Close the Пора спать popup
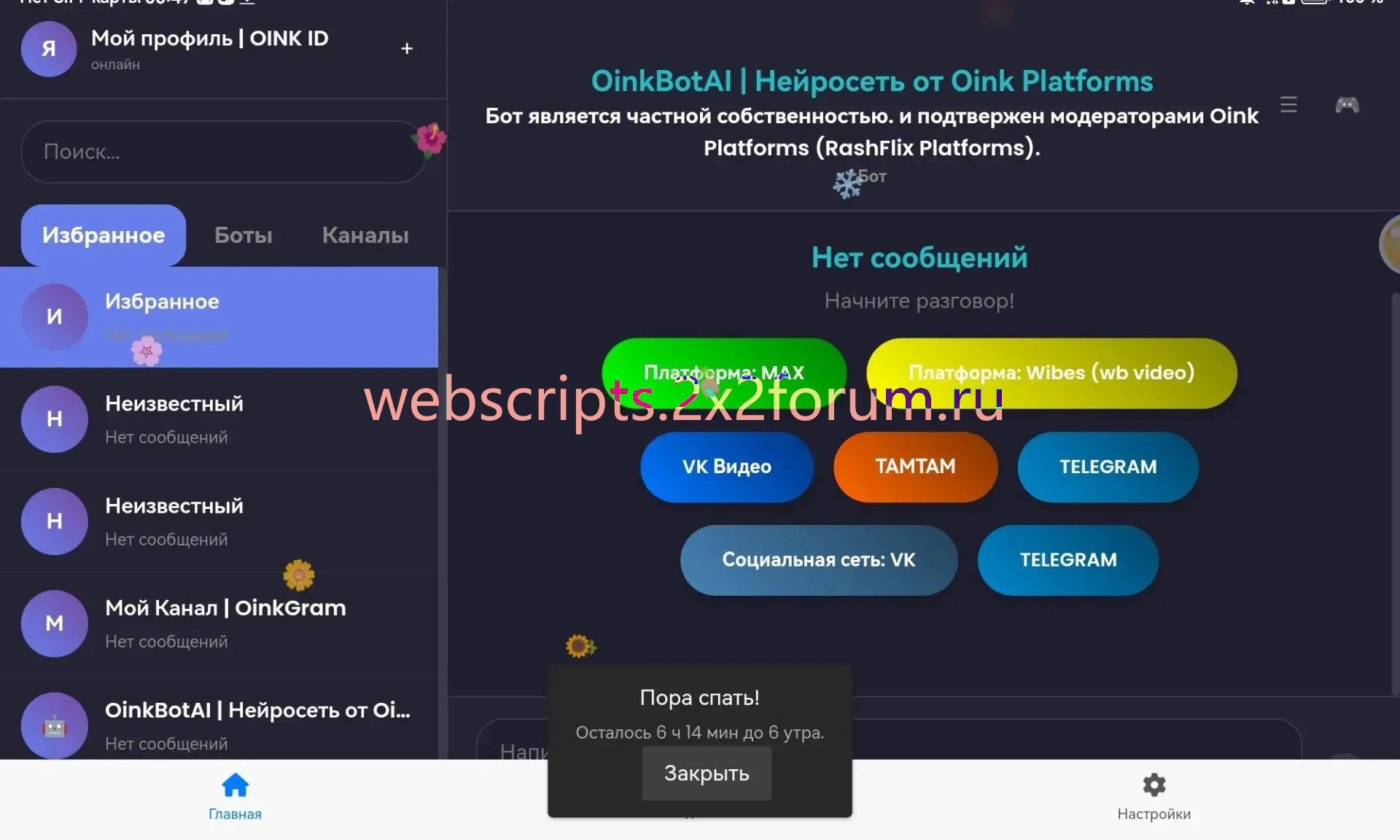The width and height of the screenshot is (1400, 840). click(x=706, y=773)
